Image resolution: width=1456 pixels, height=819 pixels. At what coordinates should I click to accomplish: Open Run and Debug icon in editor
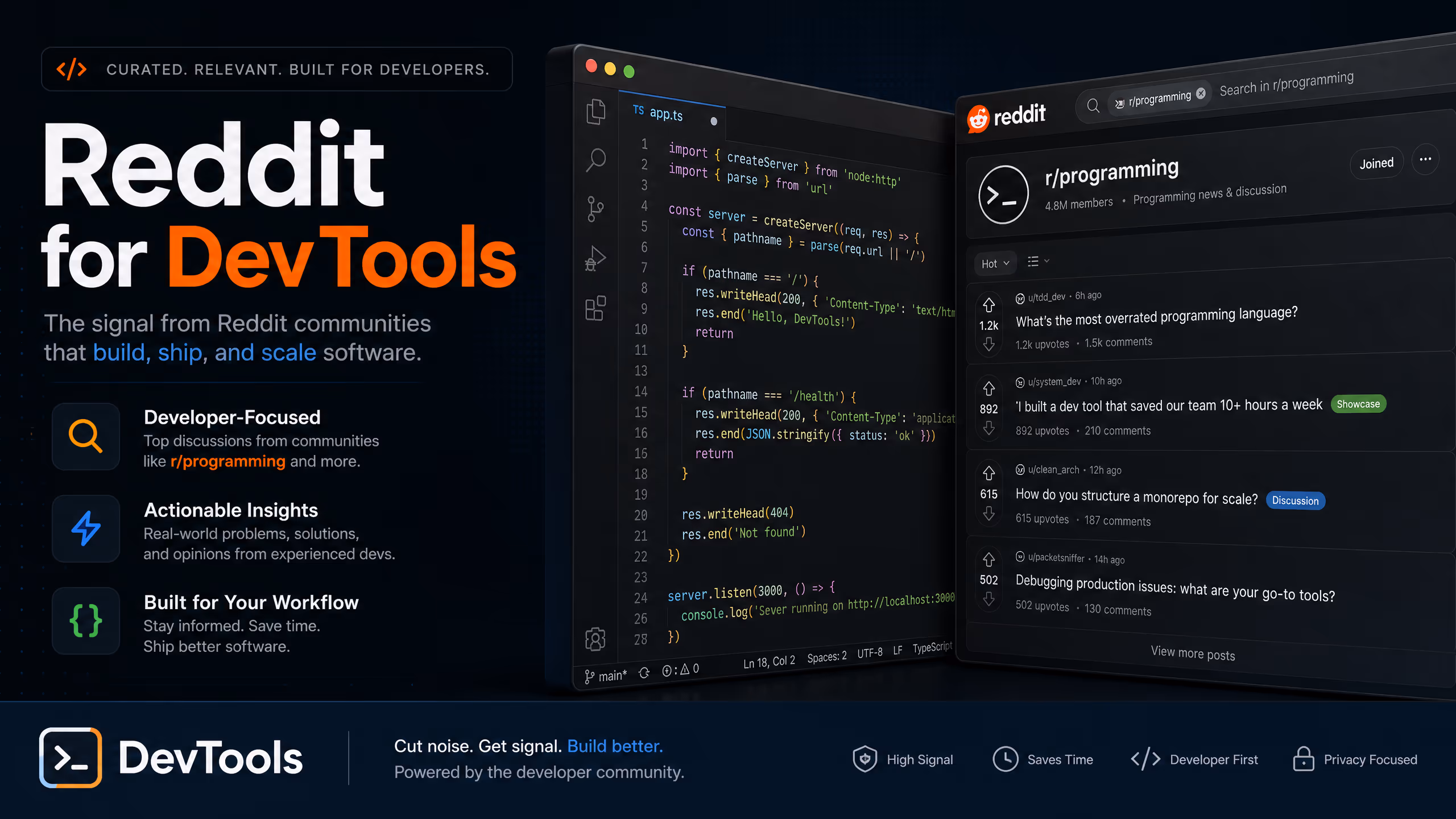595,258
